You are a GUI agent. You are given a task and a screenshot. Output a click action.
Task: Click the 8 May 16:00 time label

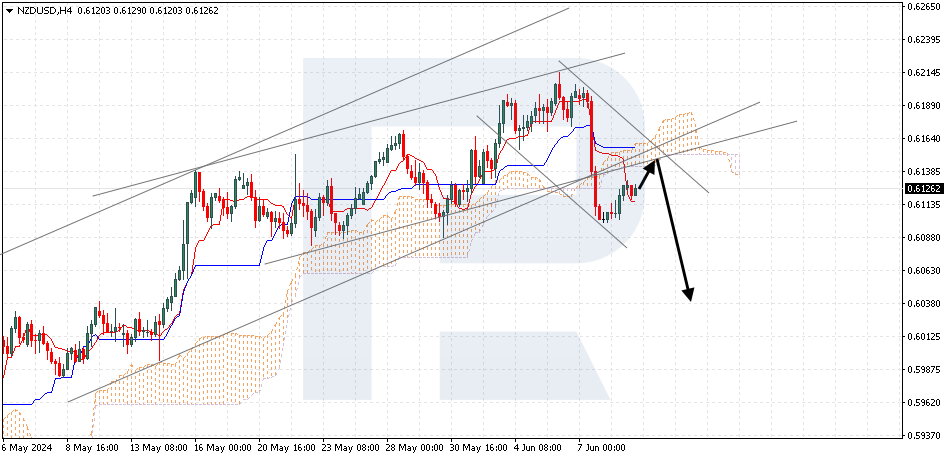pyautogui.click(x=91, y=448)
